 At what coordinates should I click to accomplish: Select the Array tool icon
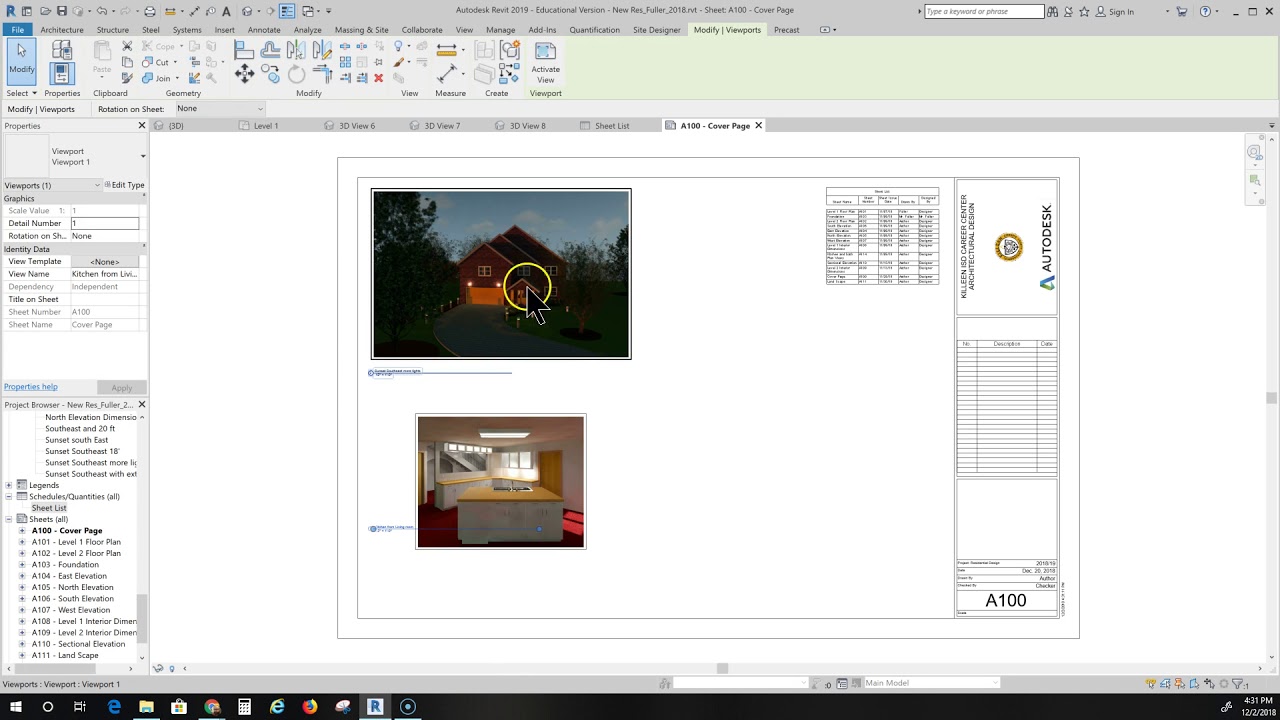[x=345, y=62]
